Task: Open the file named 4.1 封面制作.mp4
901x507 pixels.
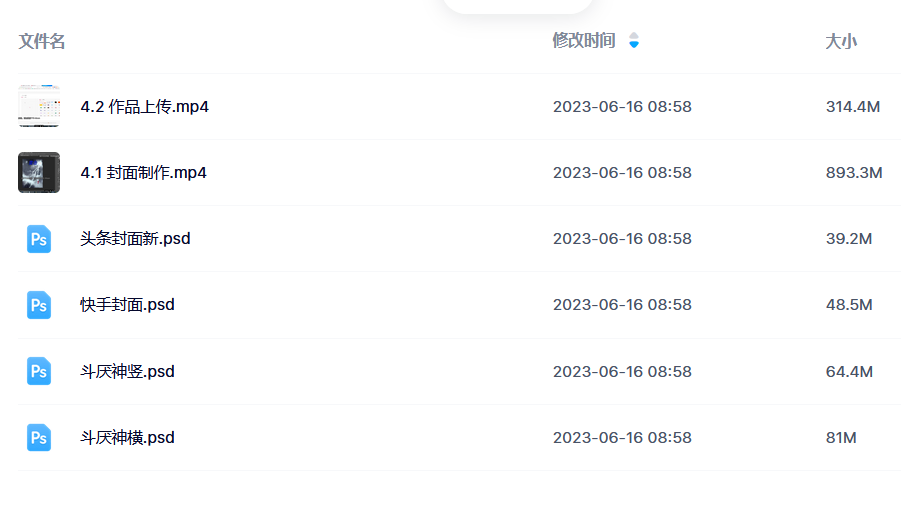Action: click(143, 172)
